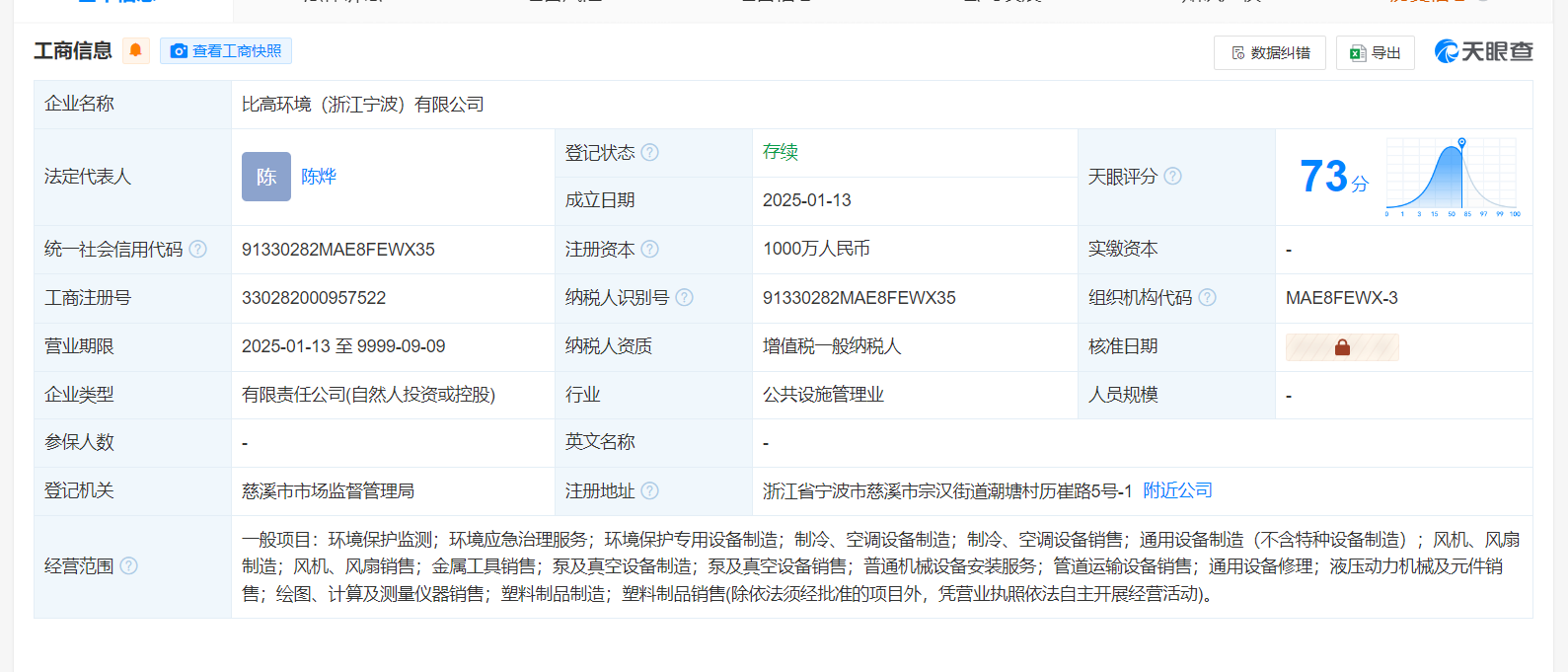The height and width of the screenshot is (672, 1568).
Task: Click establishment date 2025-01-13
Action: (807, 200)
